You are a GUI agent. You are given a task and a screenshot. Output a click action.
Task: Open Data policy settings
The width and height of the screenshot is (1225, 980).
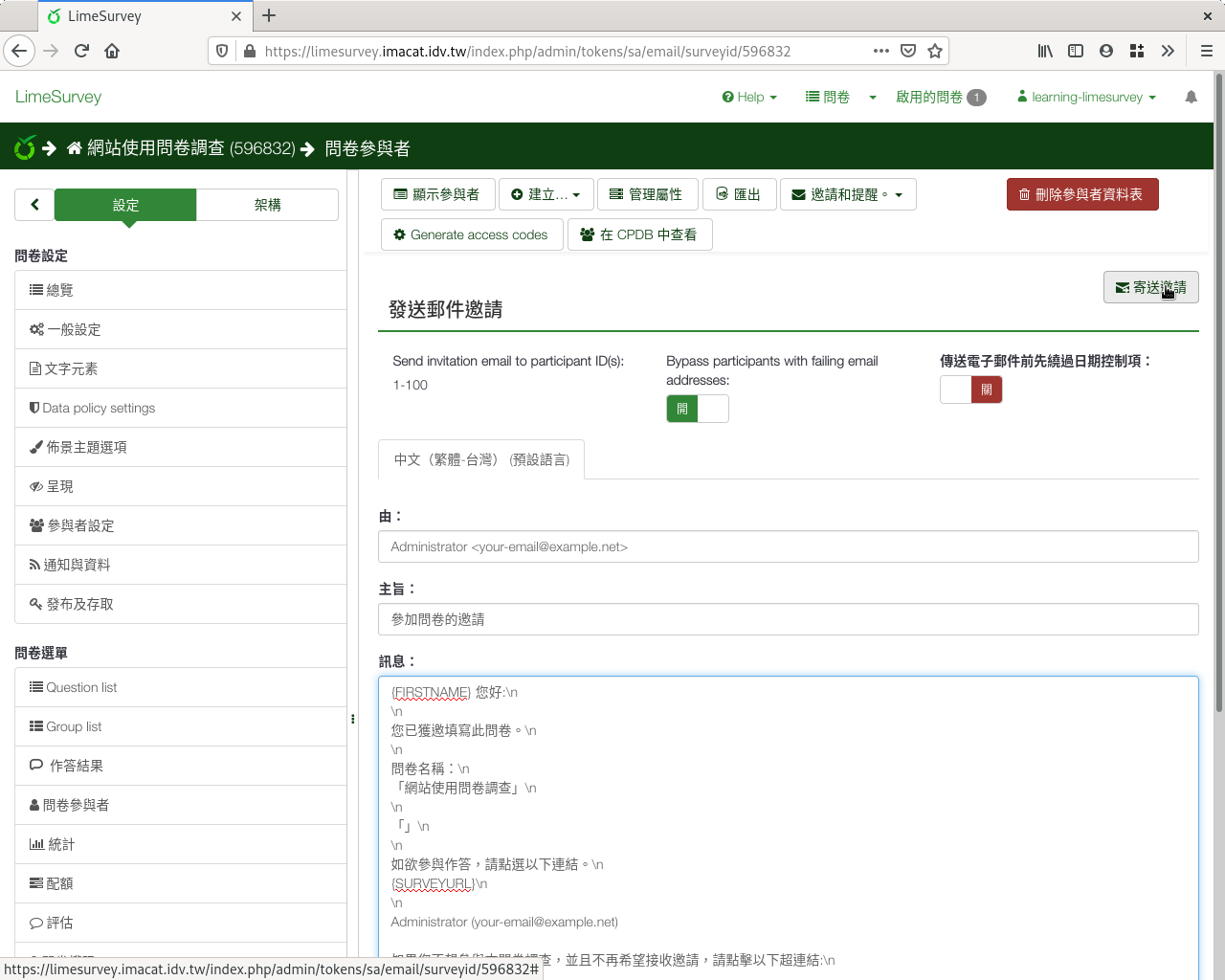tap(181, 408)
